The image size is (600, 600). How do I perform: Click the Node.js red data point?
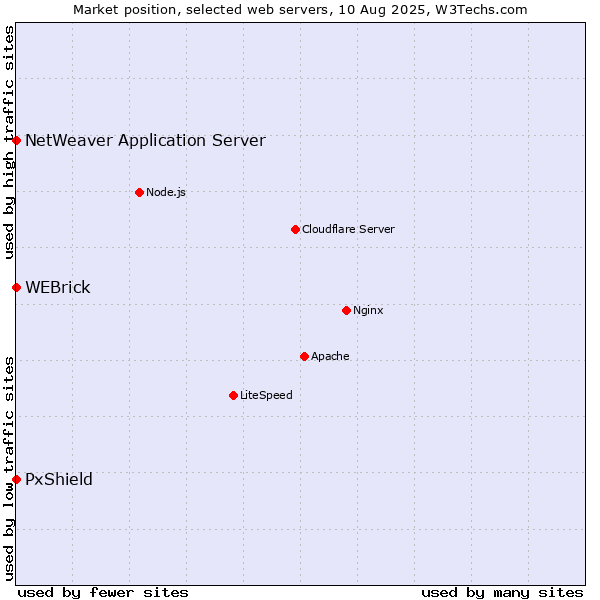coord(140,192)
